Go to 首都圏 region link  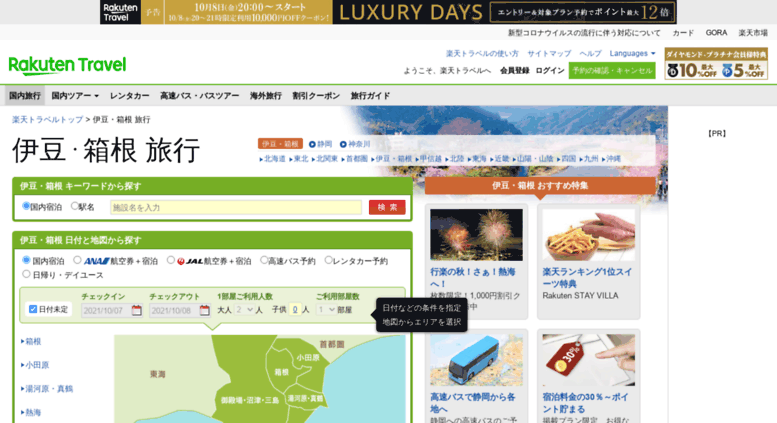[355, 159]
